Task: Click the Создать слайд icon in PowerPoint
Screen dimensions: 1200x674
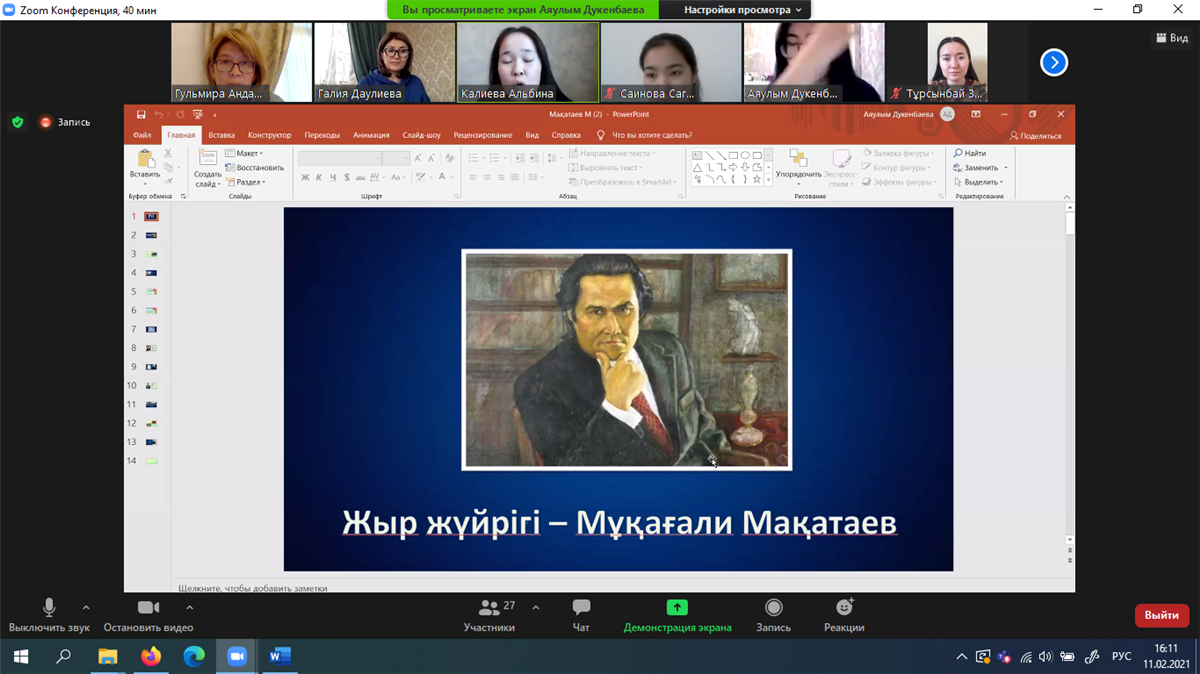Action: tap(208, 160)
